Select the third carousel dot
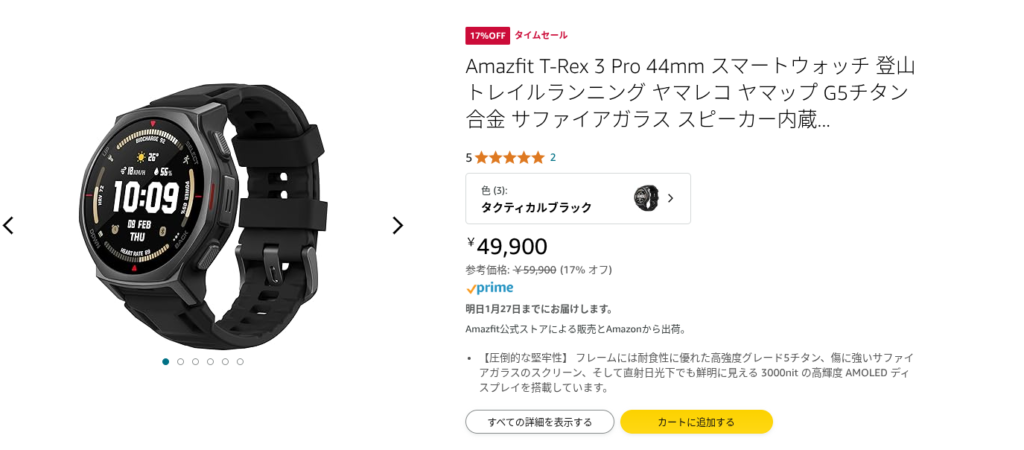 195,361
